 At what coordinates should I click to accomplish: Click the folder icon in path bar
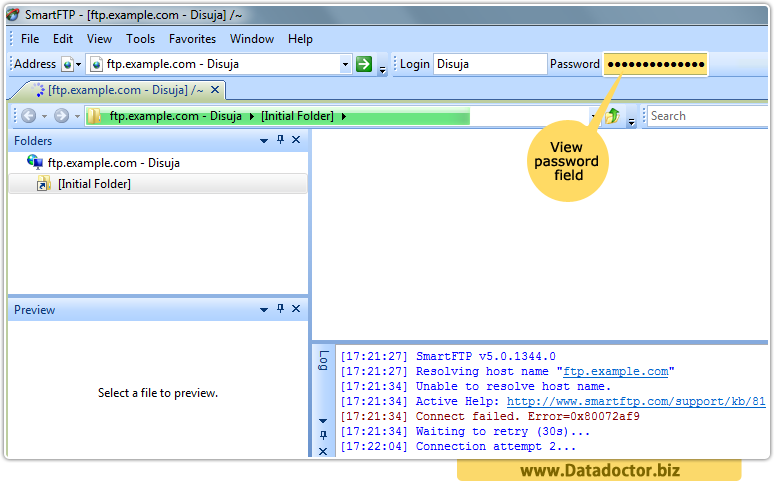click(x=94, y=117)
